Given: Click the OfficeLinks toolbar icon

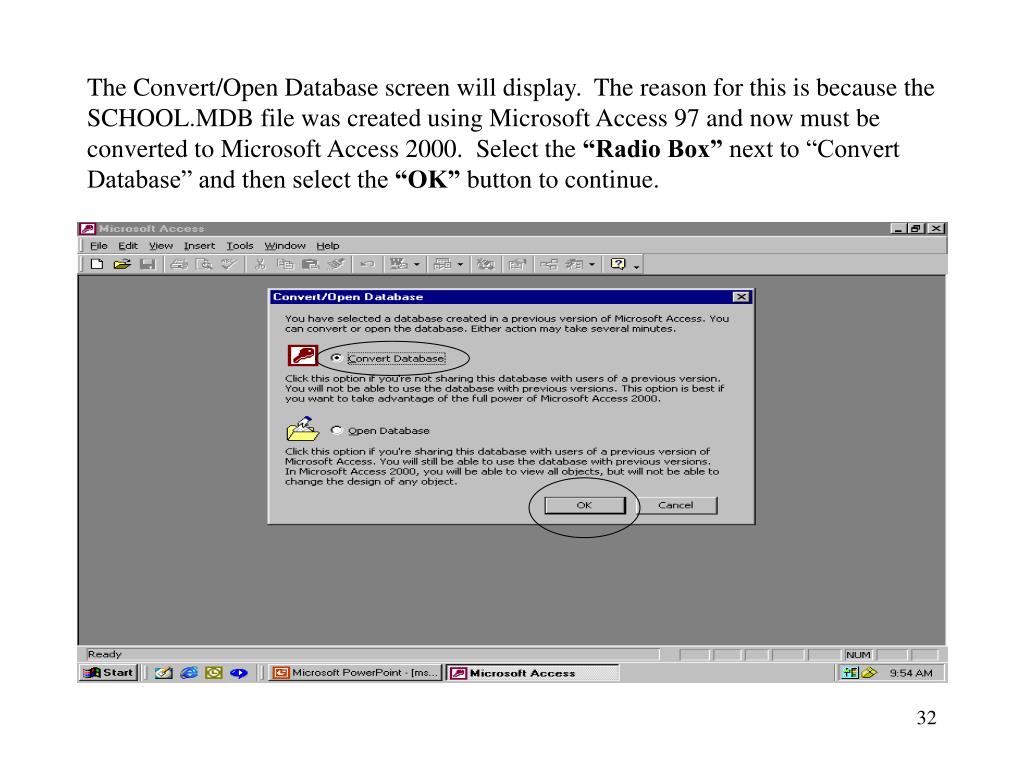Looking at the screenshot, I should [x=398, y=264].
